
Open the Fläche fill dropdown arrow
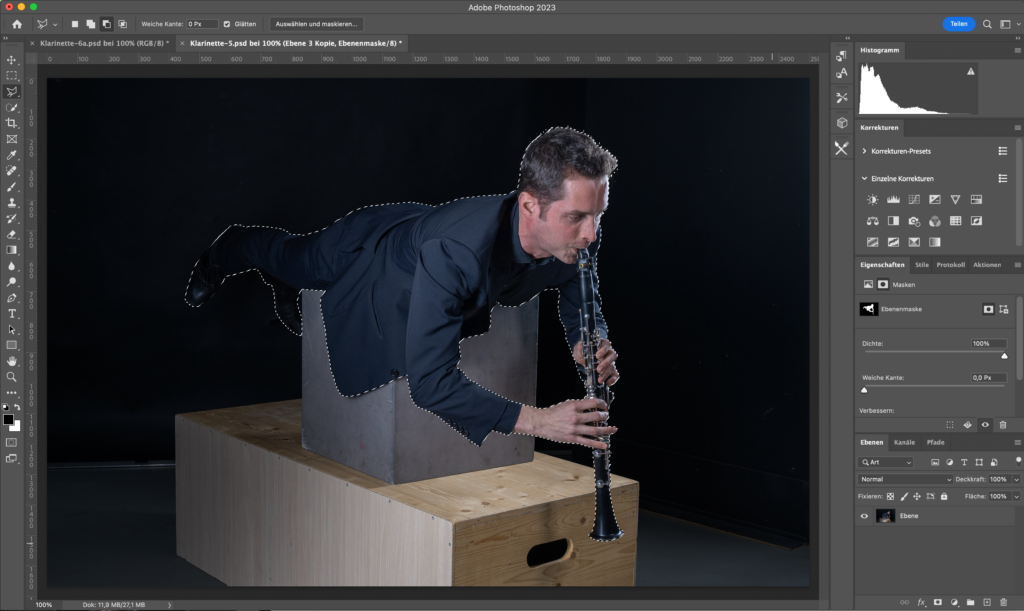(1016, 497)
